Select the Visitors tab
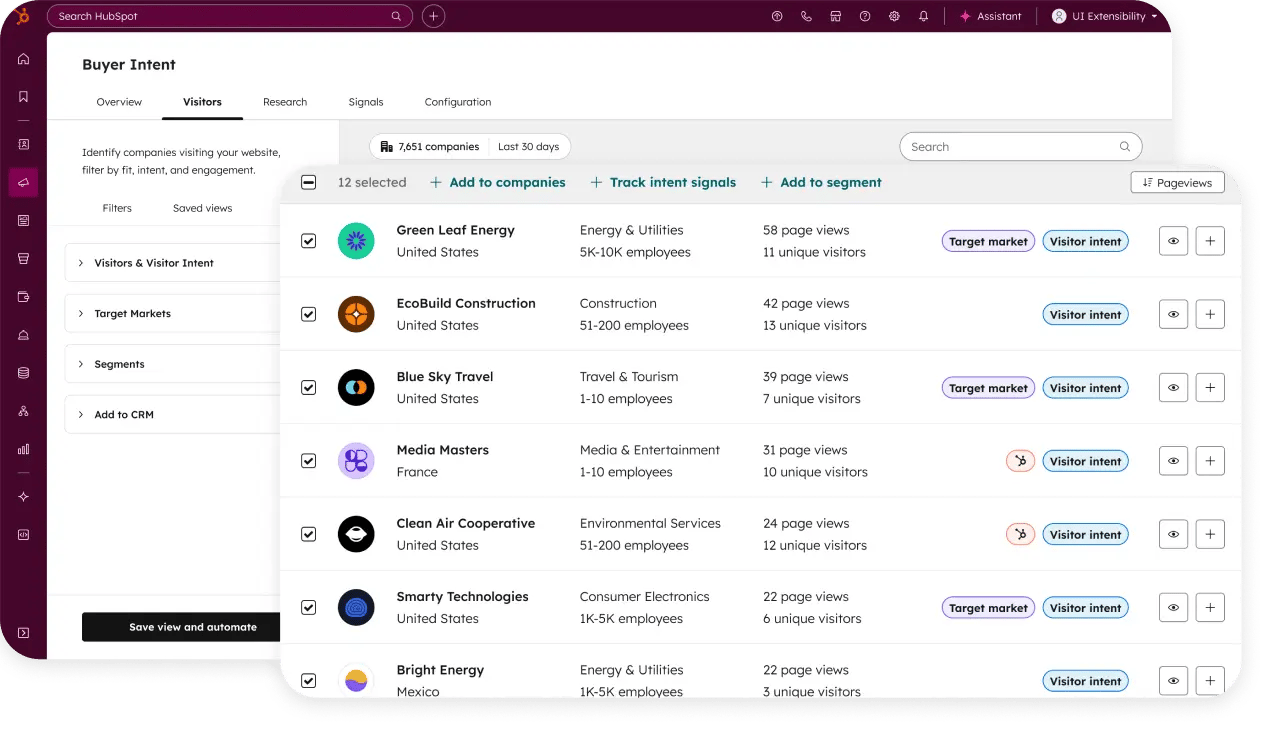The width and height of the screenshot is (1280, 731). coord(202,102)
